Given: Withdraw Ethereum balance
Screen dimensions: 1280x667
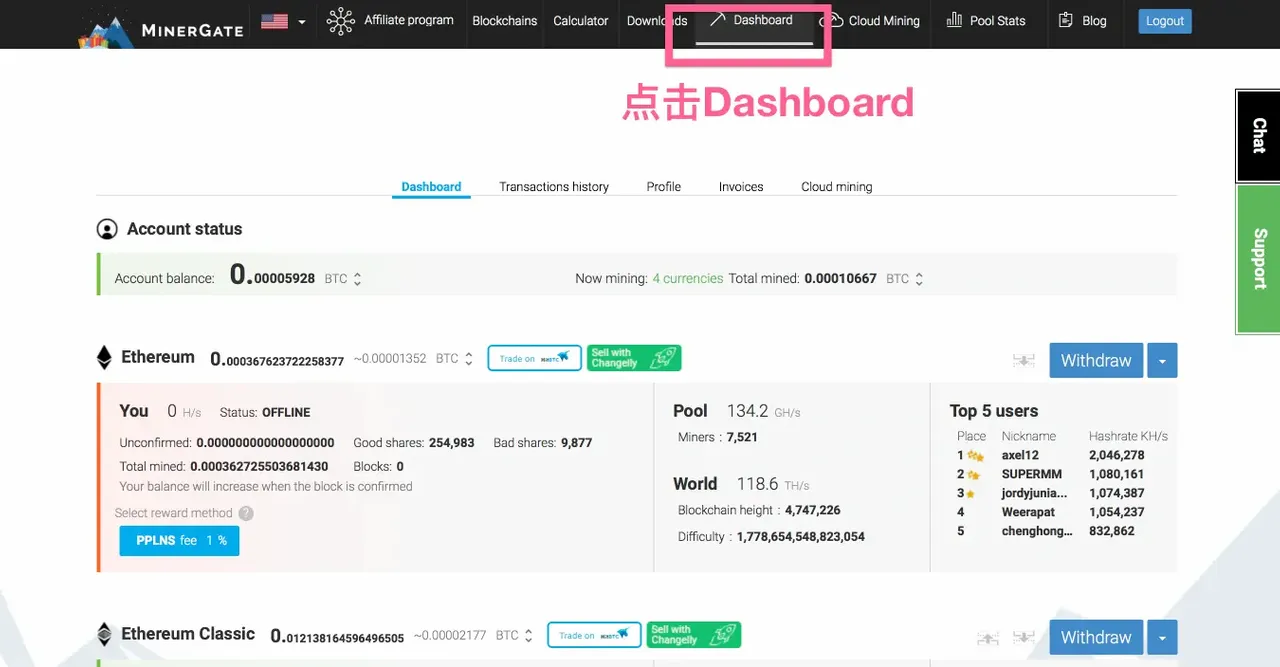Looking at the screenshot, I should pyautogui.click(x=1096, y=361).
